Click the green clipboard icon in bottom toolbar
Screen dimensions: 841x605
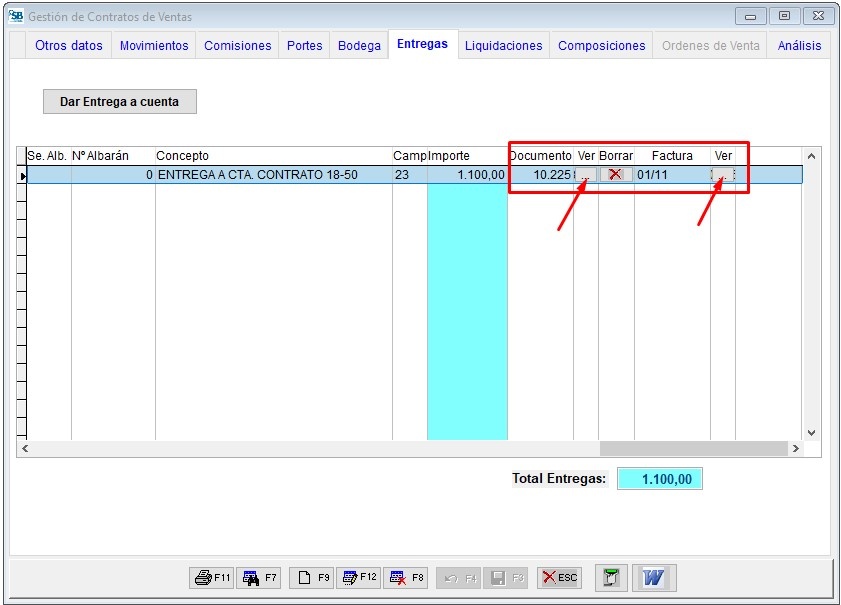coord(612,578)
